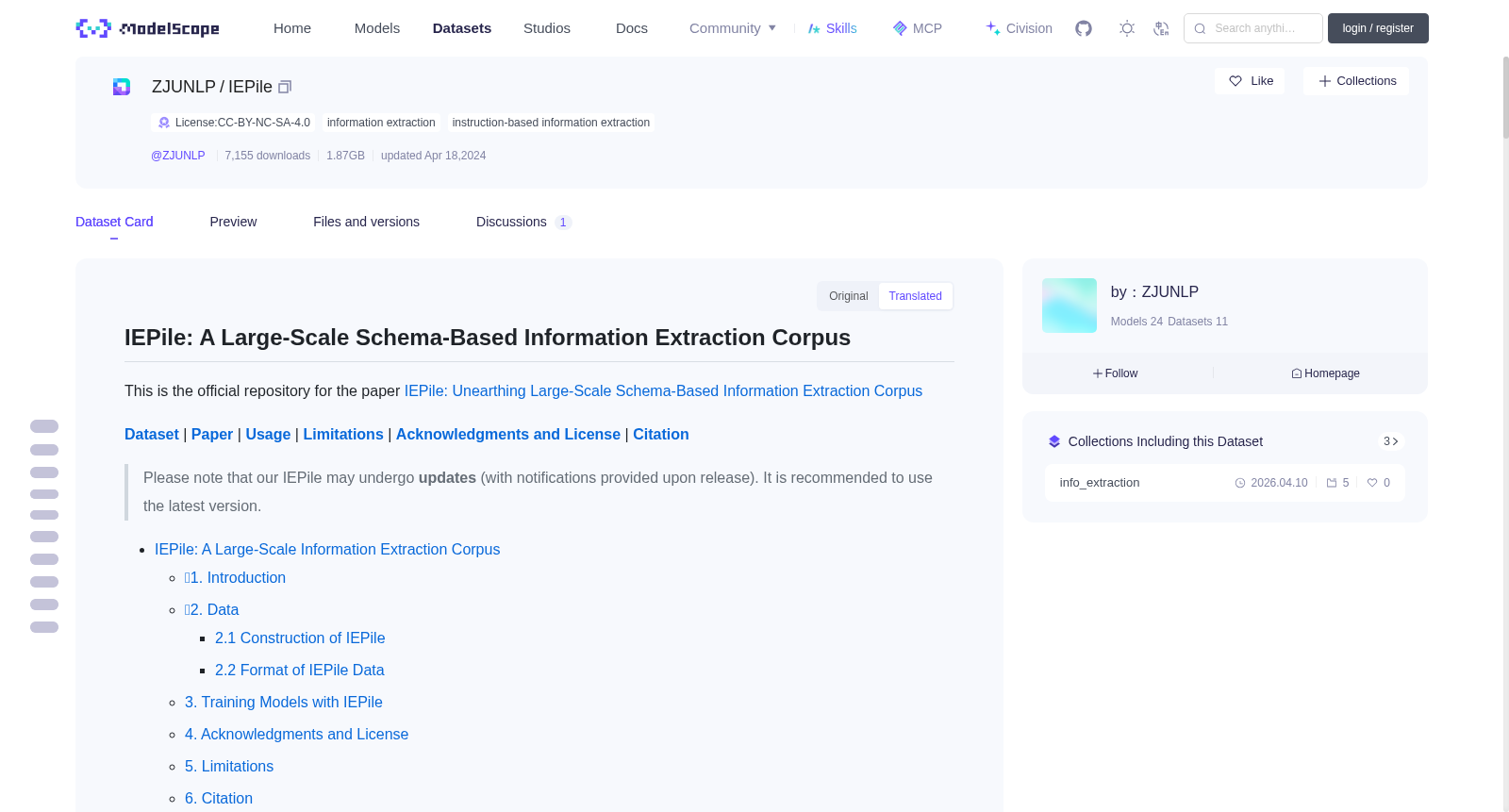The image size is (1509, 812).
Task: Open the ZJUNLP organization name link
Action: (x=1170, y=292)
